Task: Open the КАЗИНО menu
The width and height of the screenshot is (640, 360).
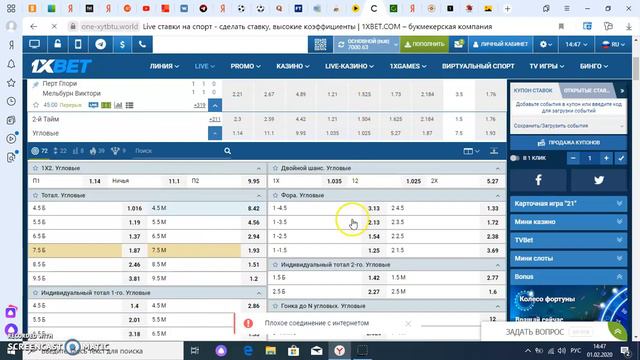Action: point(293,66)
